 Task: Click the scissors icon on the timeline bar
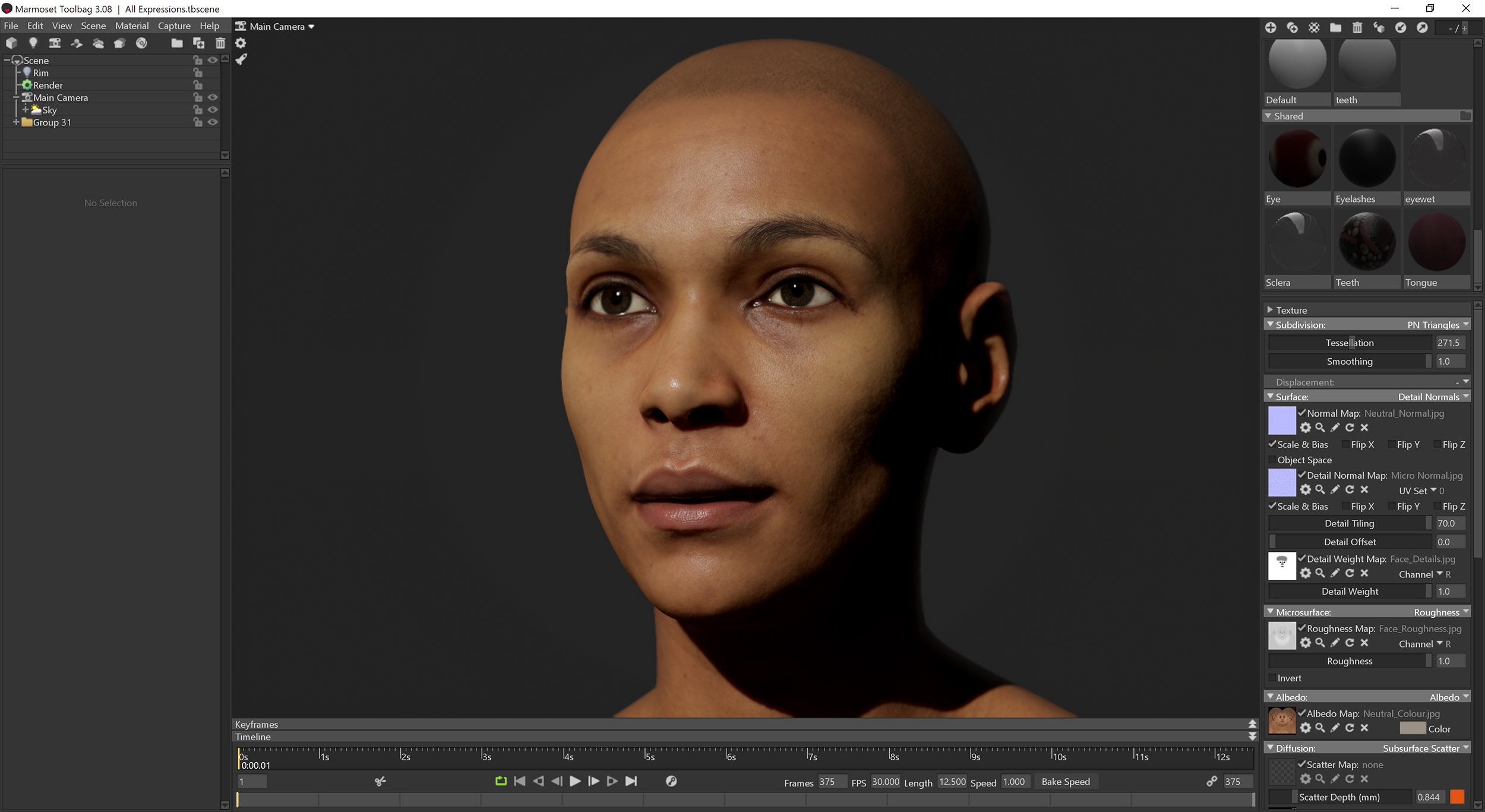pos(380,781)
